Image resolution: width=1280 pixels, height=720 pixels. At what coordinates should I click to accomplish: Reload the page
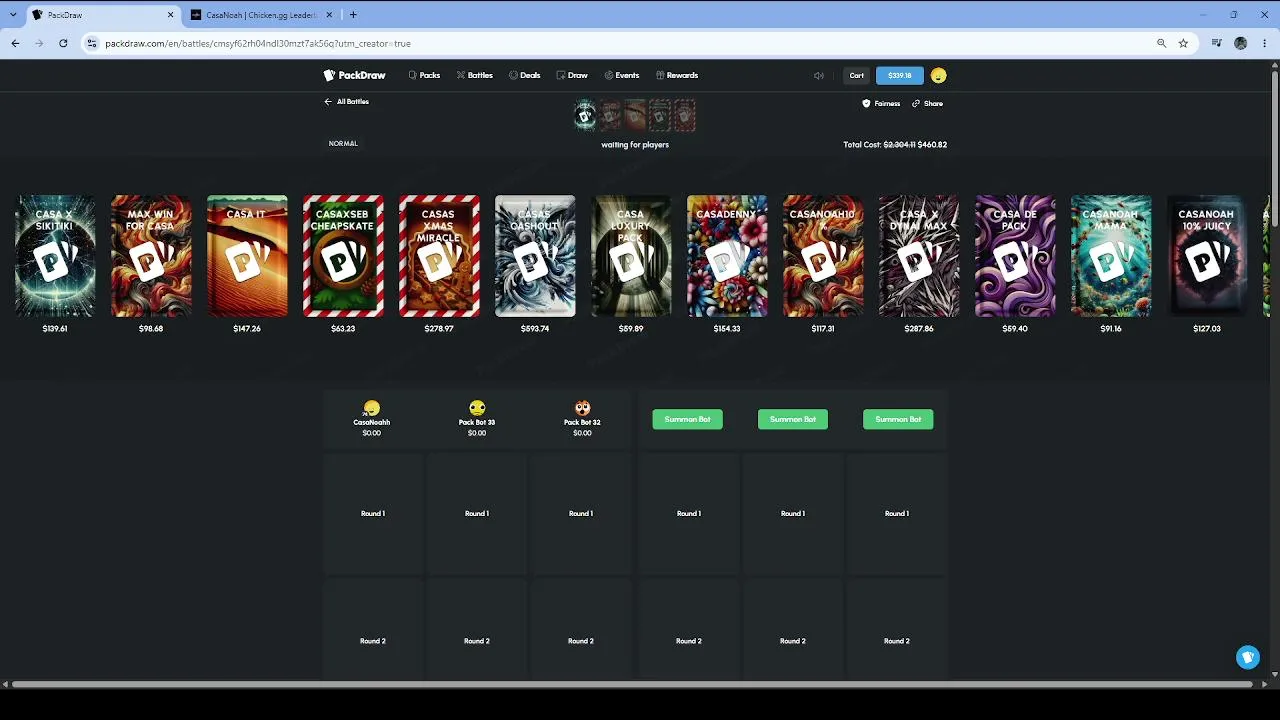(x=63, y=43)
